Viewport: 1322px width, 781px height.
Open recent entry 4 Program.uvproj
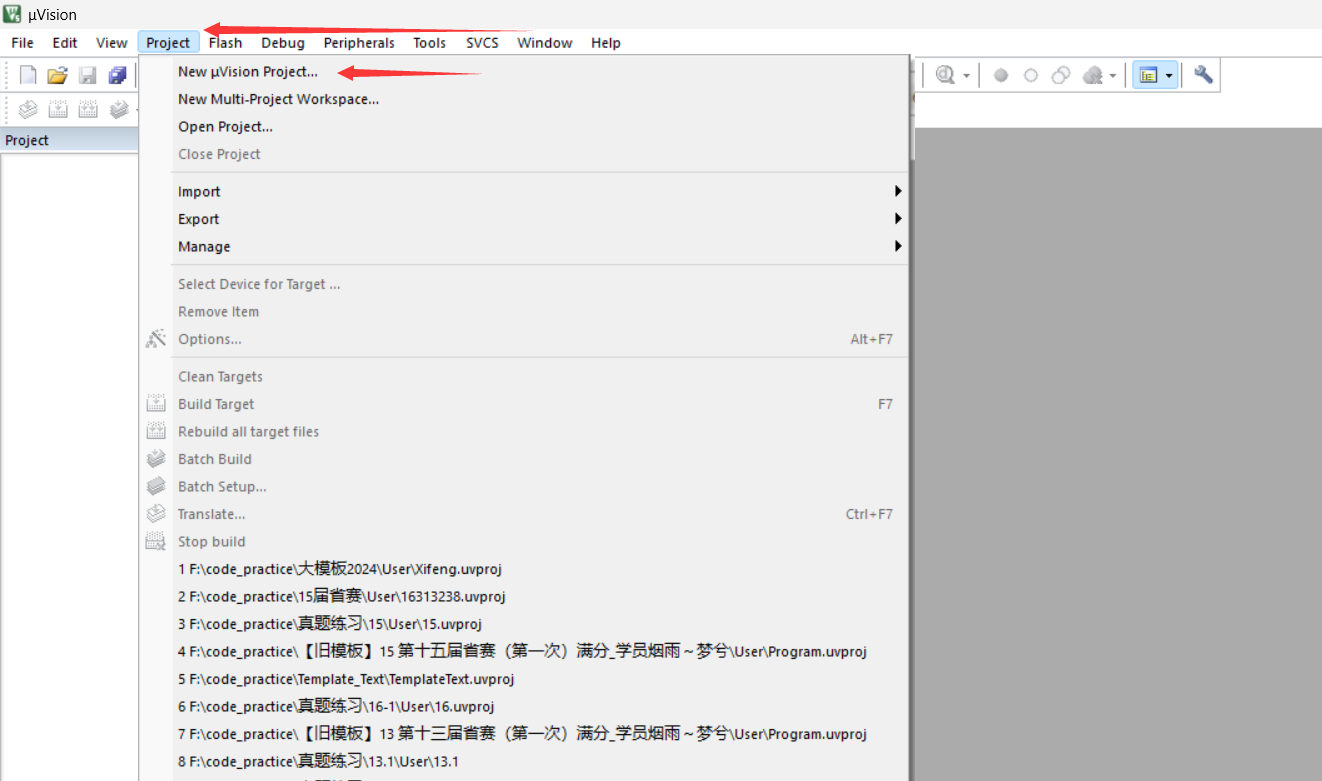coord(524,651)
